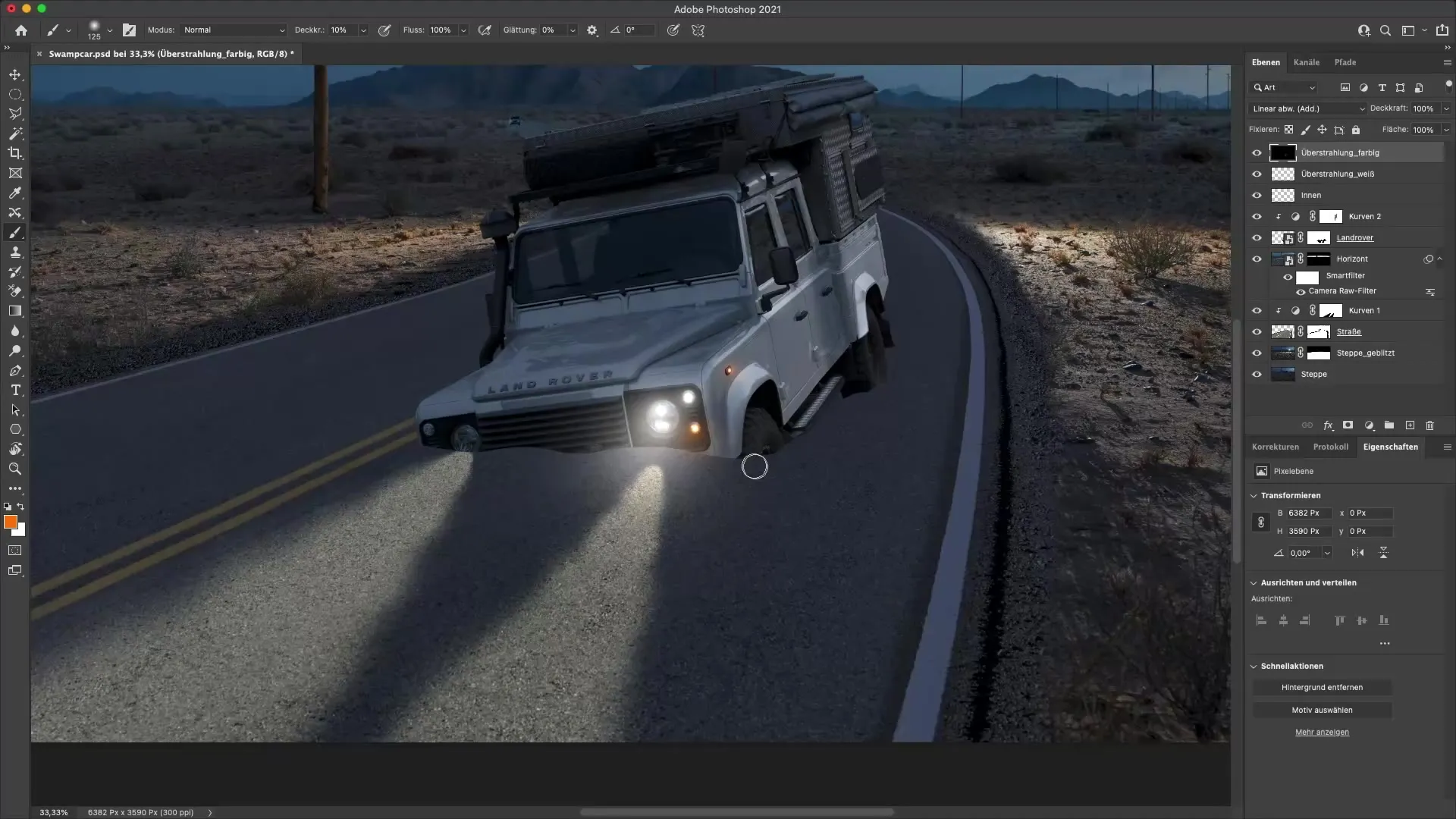1456x819 pixels.
Task: Open the layer styles (fx) menu
Action: [x=1328, y=425]
